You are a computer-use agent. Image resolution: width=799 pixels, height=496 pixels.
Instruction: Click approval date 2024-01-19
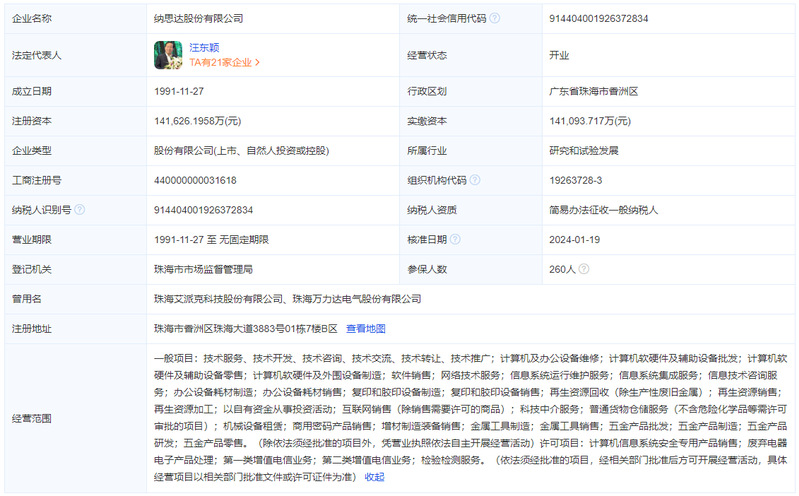tap(574, 239)
